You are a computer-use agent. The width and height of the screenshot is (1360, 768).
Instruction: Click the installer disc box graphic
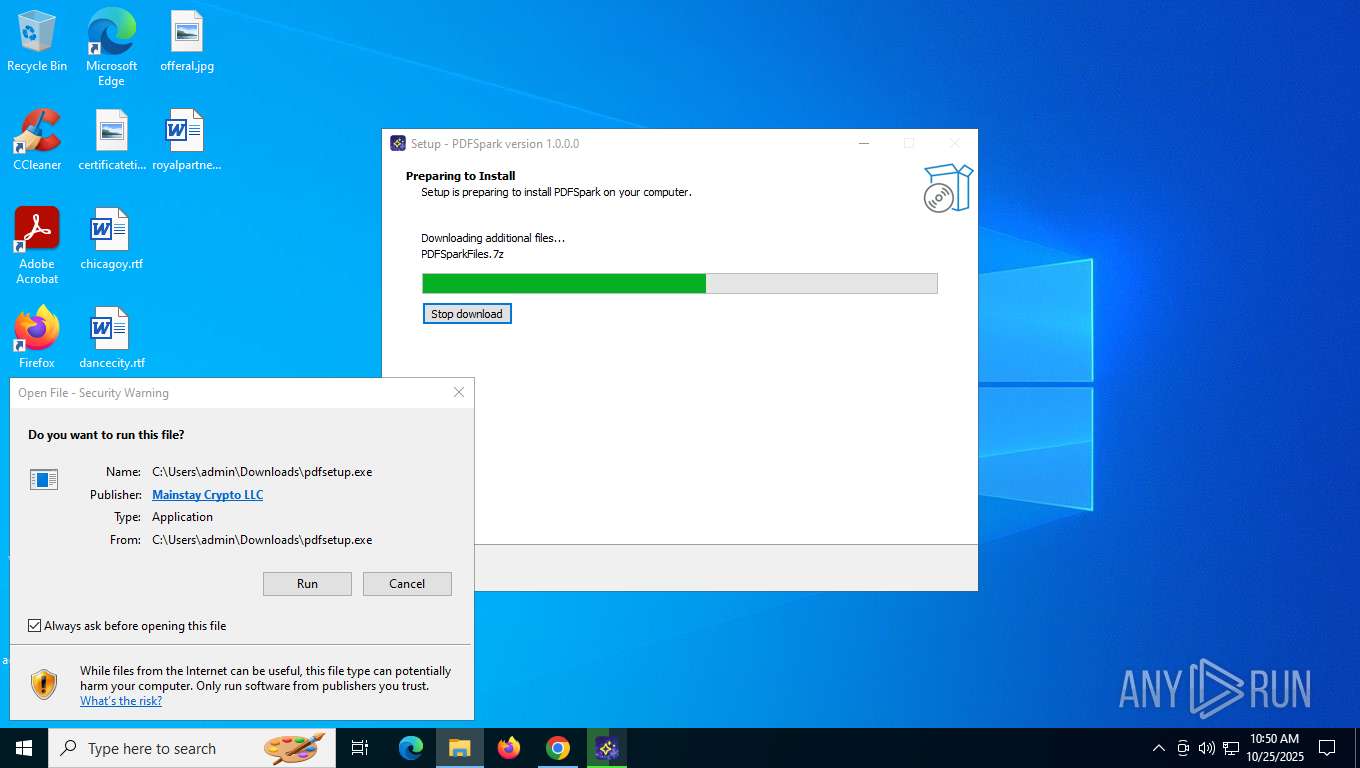point(947,189)
